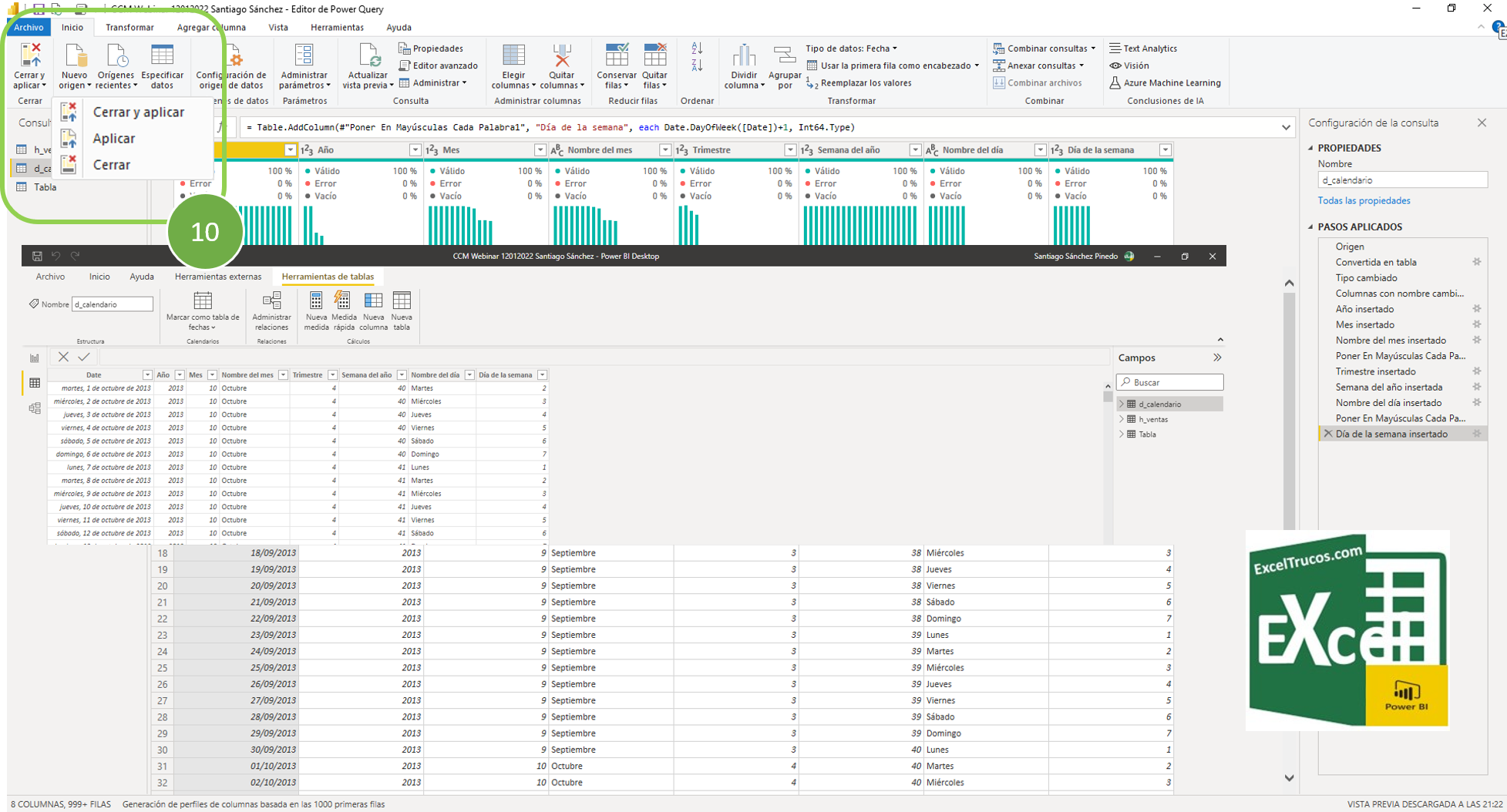Click the Nueva medida icon
This screenshot has height=812, width=1507.
316,301
